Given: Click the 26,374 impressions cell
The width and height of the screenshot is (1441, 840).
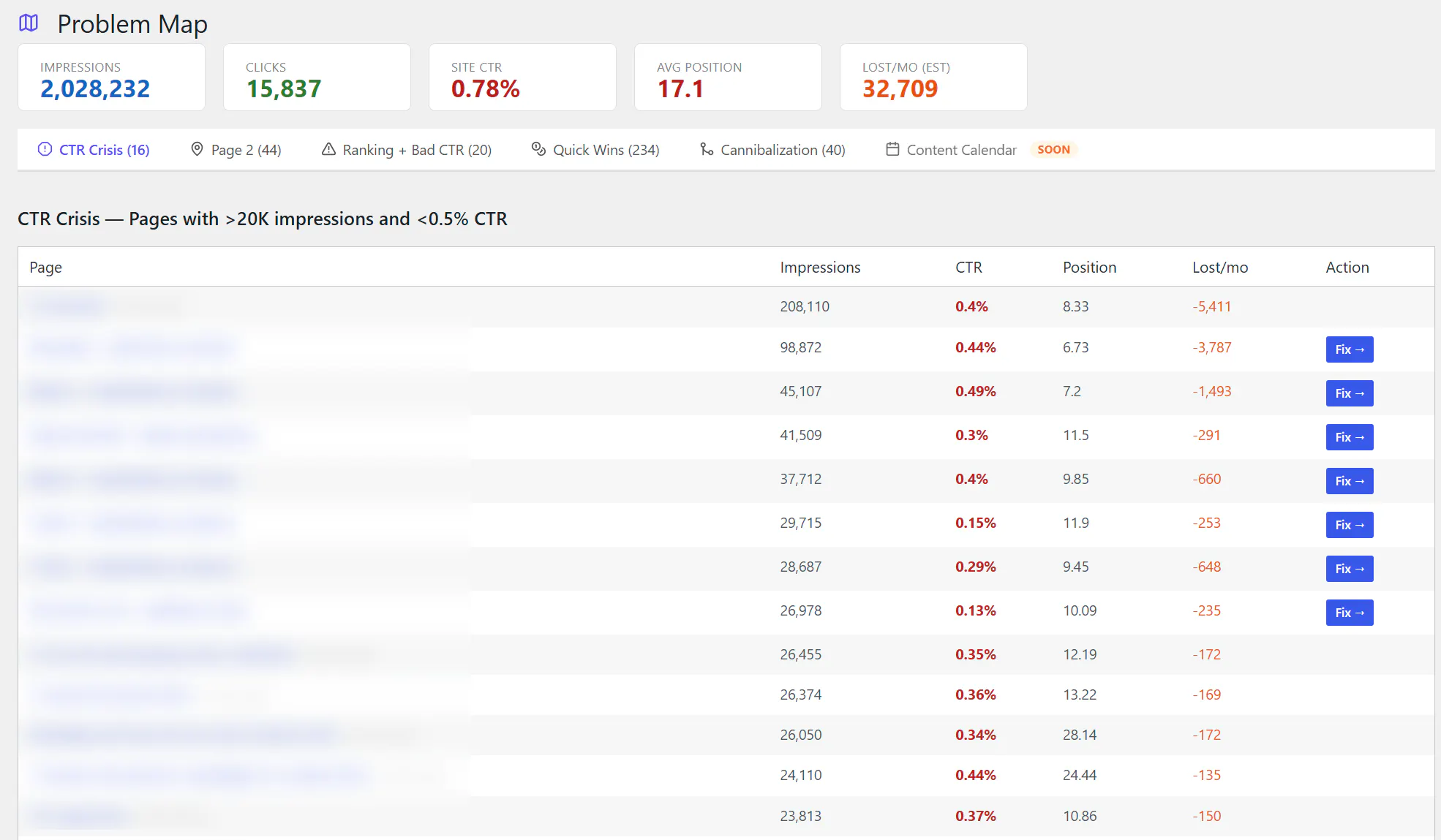Looking at the screenshot, I should pos(800,695).
